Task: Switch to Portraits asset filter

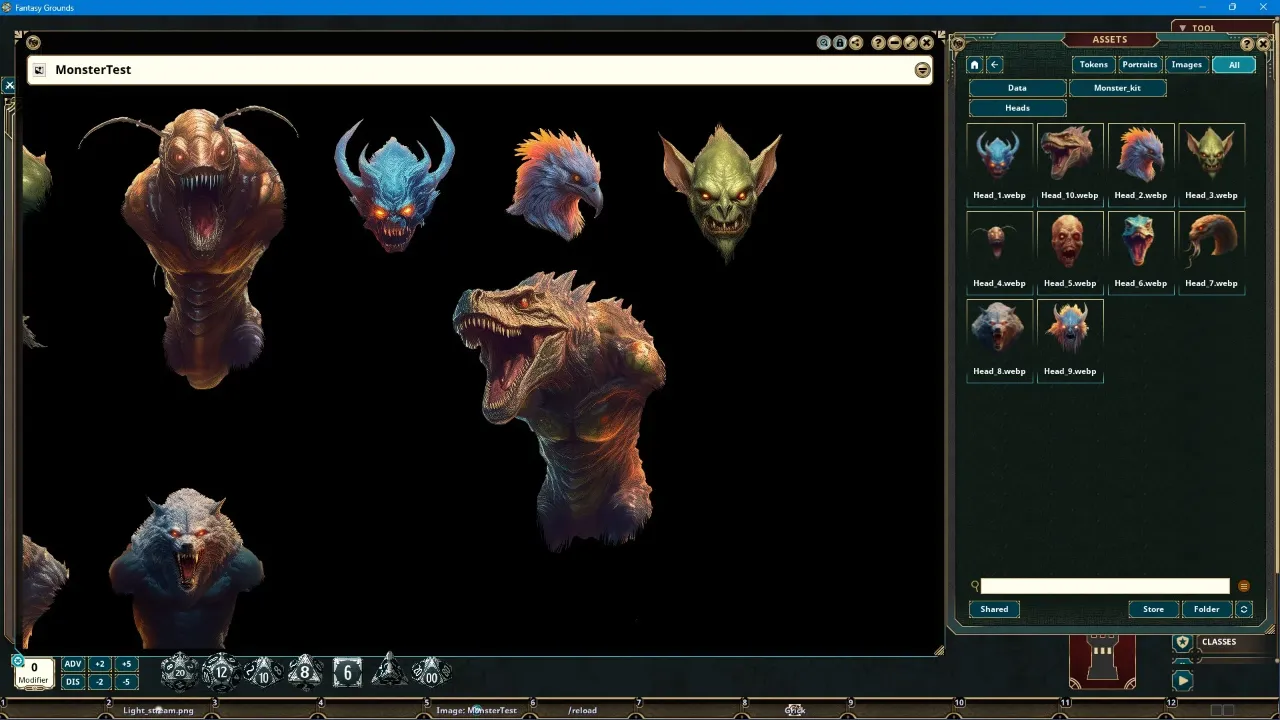Action: (1140, 65)
